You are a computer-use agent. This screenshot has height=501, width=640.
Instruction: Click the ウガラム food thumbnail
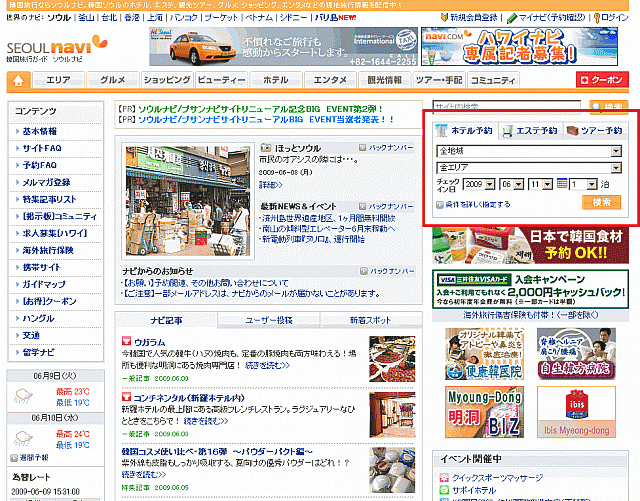click(392, 359)
